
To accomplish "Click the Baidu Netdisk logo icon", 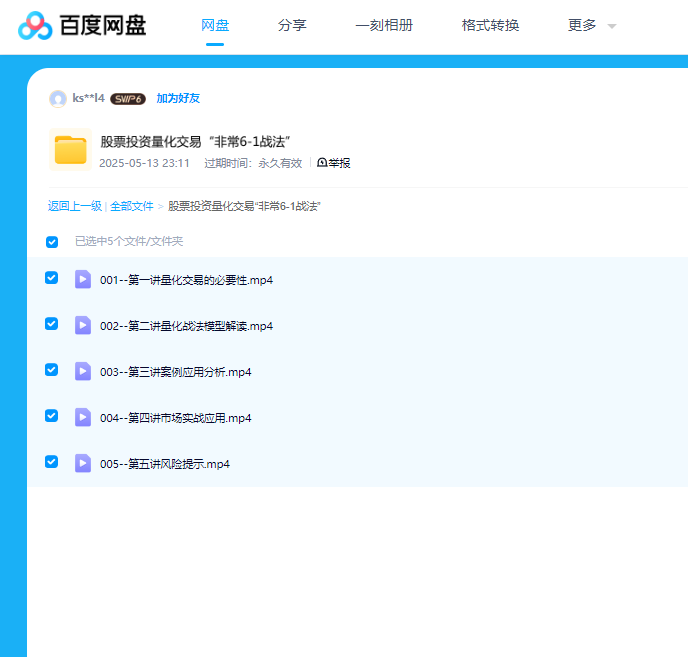I will pyautogui.click(x=35, y=26).
